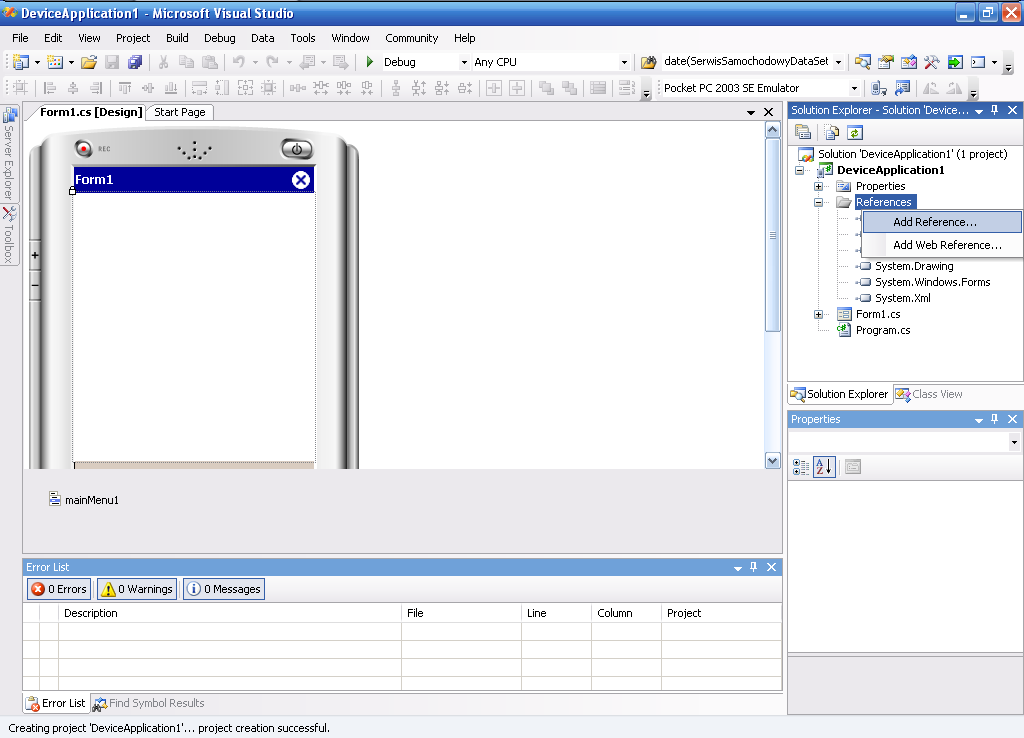1024x738 pixels.
Task: Click the Open File folder icon
Action: pyautogui.click(x=89, y=62)
